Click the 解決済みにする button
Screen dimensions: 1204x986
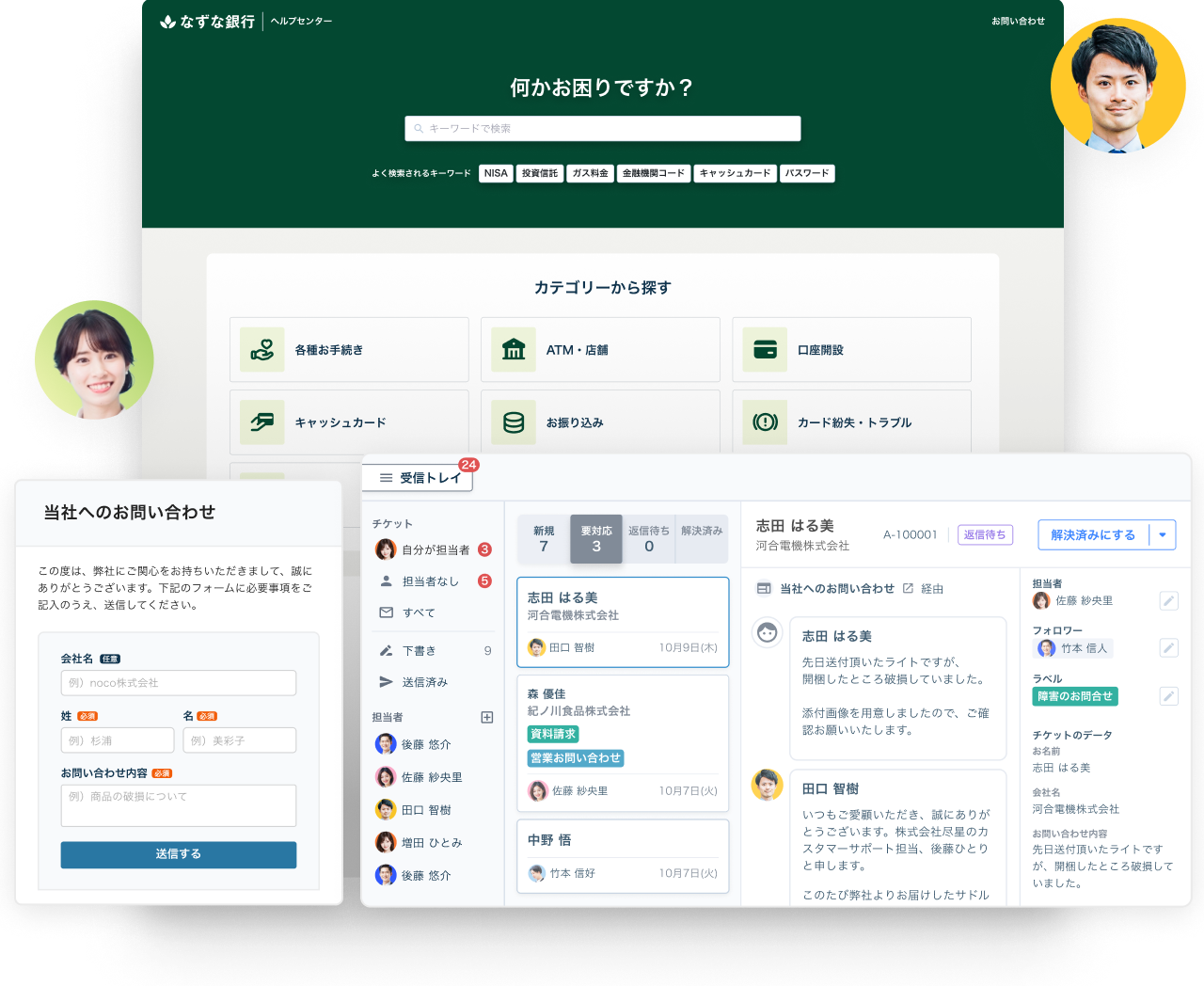point(1093,535)
